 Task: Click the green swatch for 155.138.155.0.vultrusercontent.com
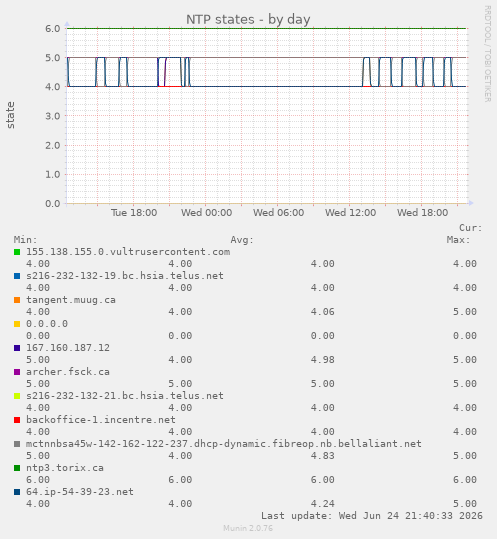17,252
